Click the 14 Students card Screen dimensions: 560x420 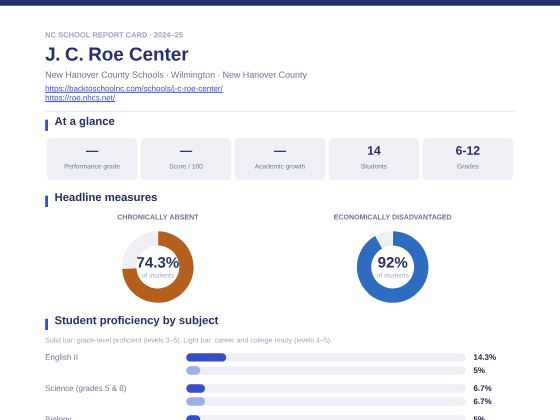point(374,159)
